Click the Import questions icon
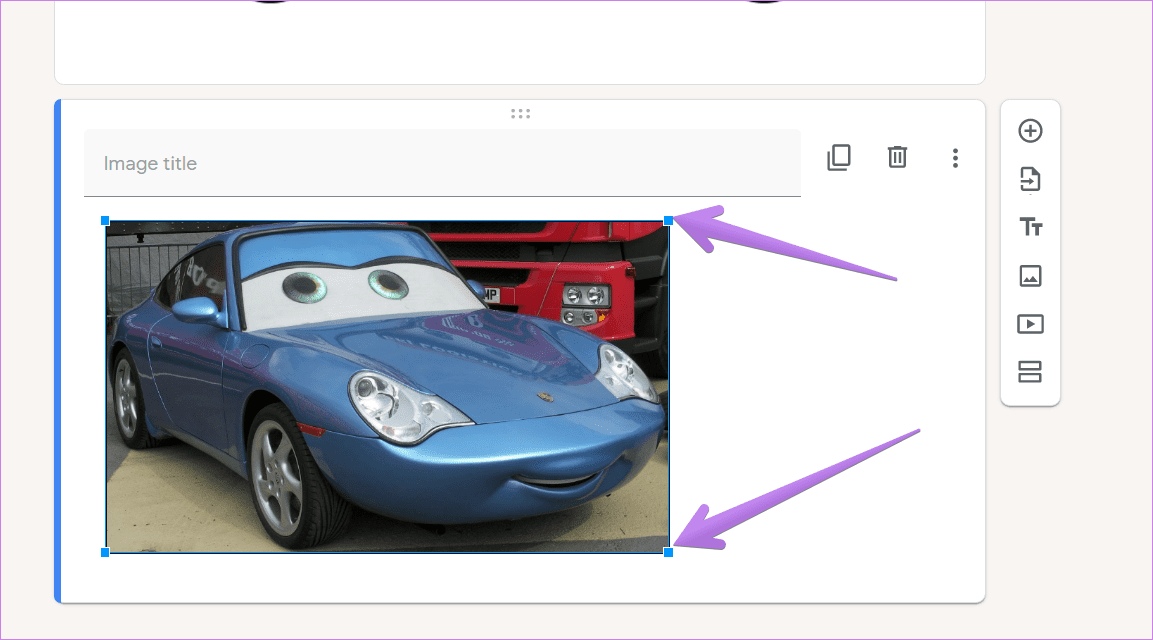Screen dimensions: 1153x640 [x=1030, y=179]
